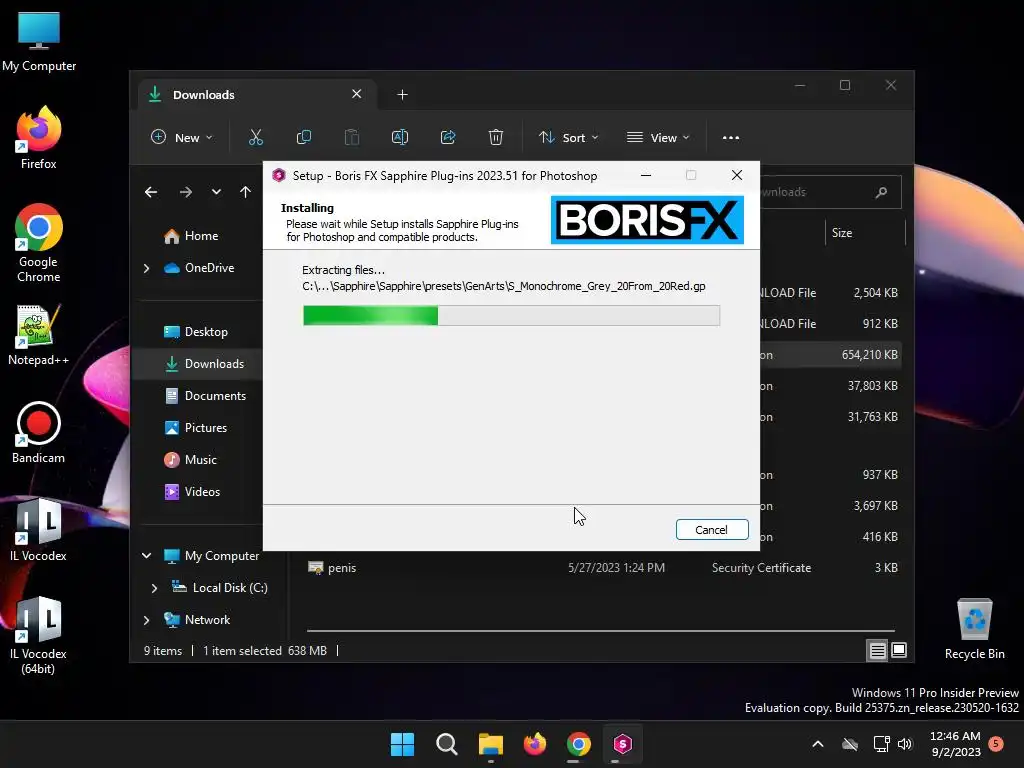1024x768 pixels.
Task: Open the View dropdown in Explorer
Action: tap(658, 137)
